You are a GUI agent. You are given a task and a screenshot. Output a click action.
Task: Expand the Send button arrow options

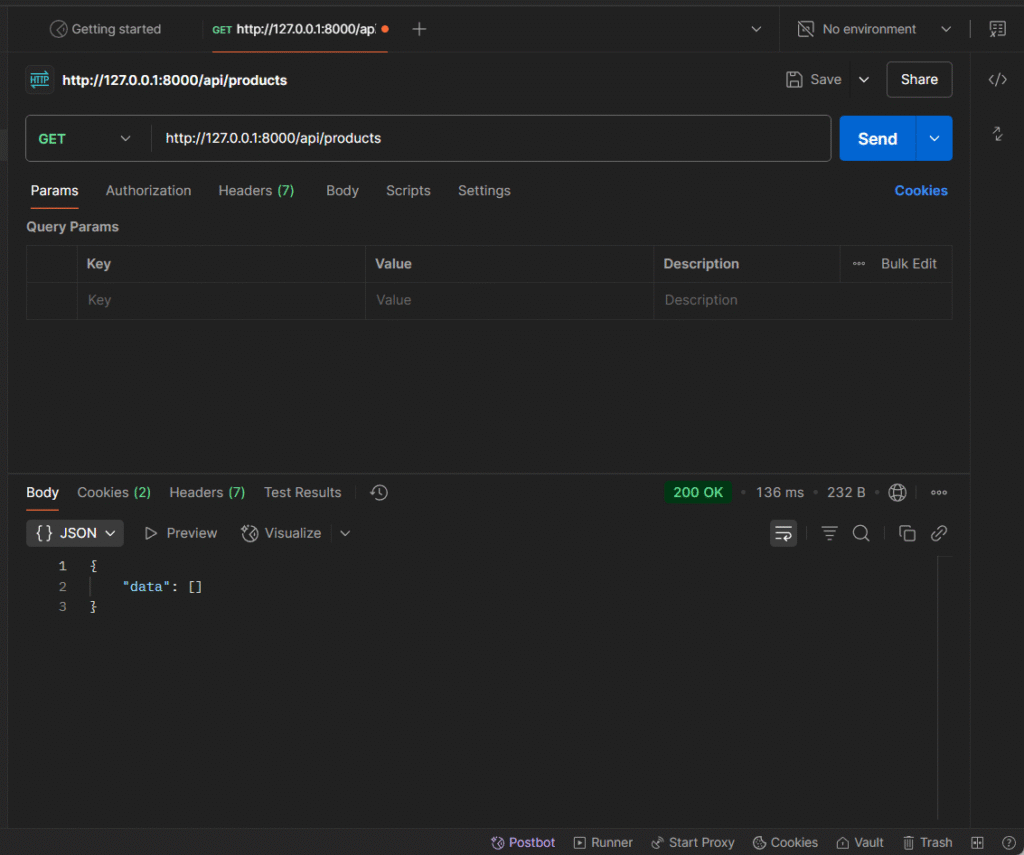click(934, 139)
